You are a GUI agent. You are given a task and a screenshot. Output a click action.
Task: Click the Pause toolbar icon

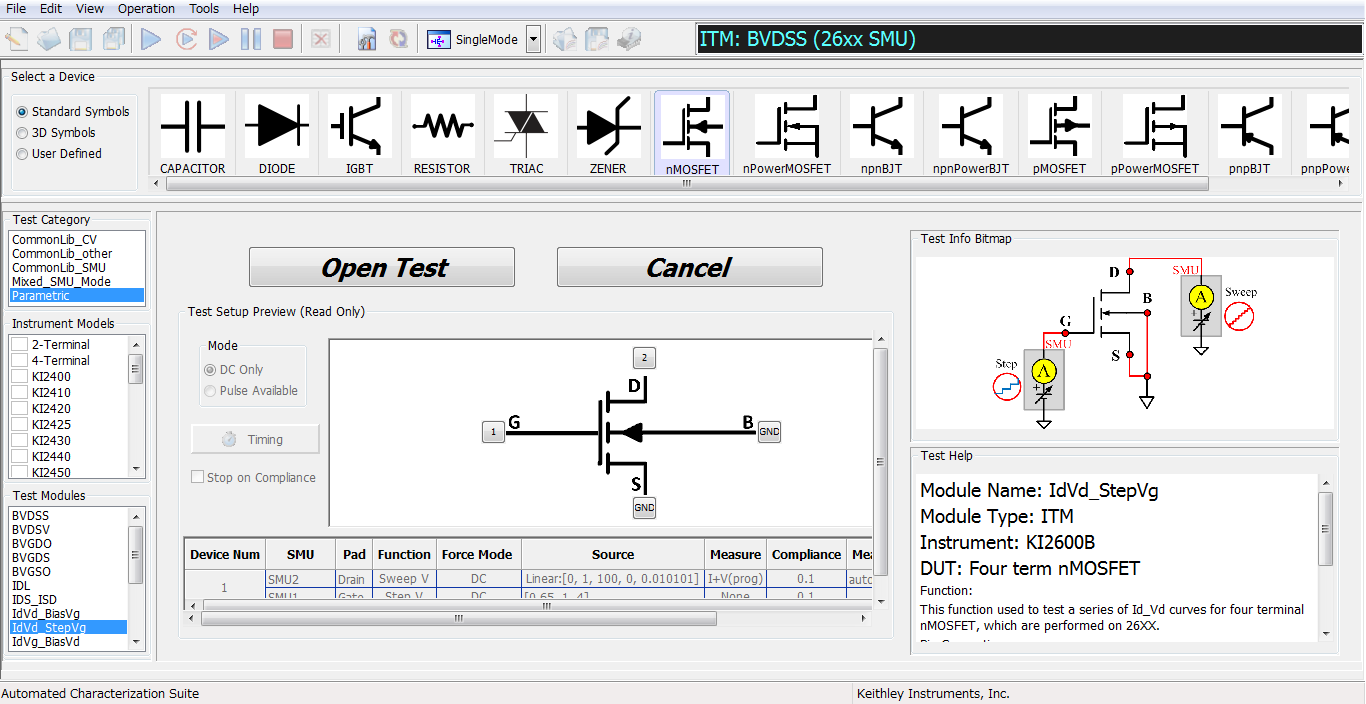[251, 40]
